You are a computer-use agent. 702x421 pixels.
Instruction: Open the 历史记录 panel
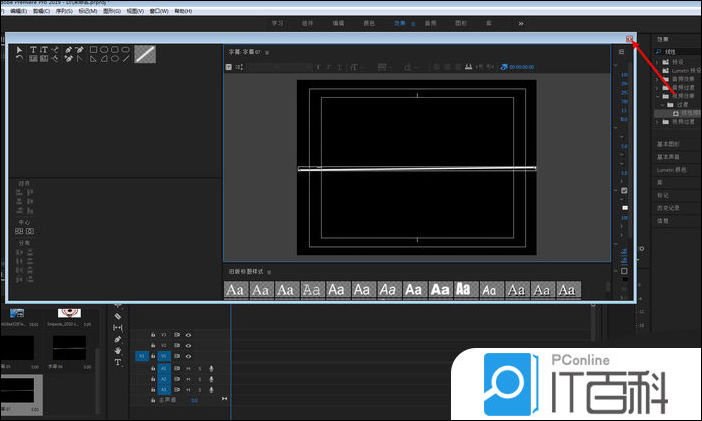click(x=669, y=208)
